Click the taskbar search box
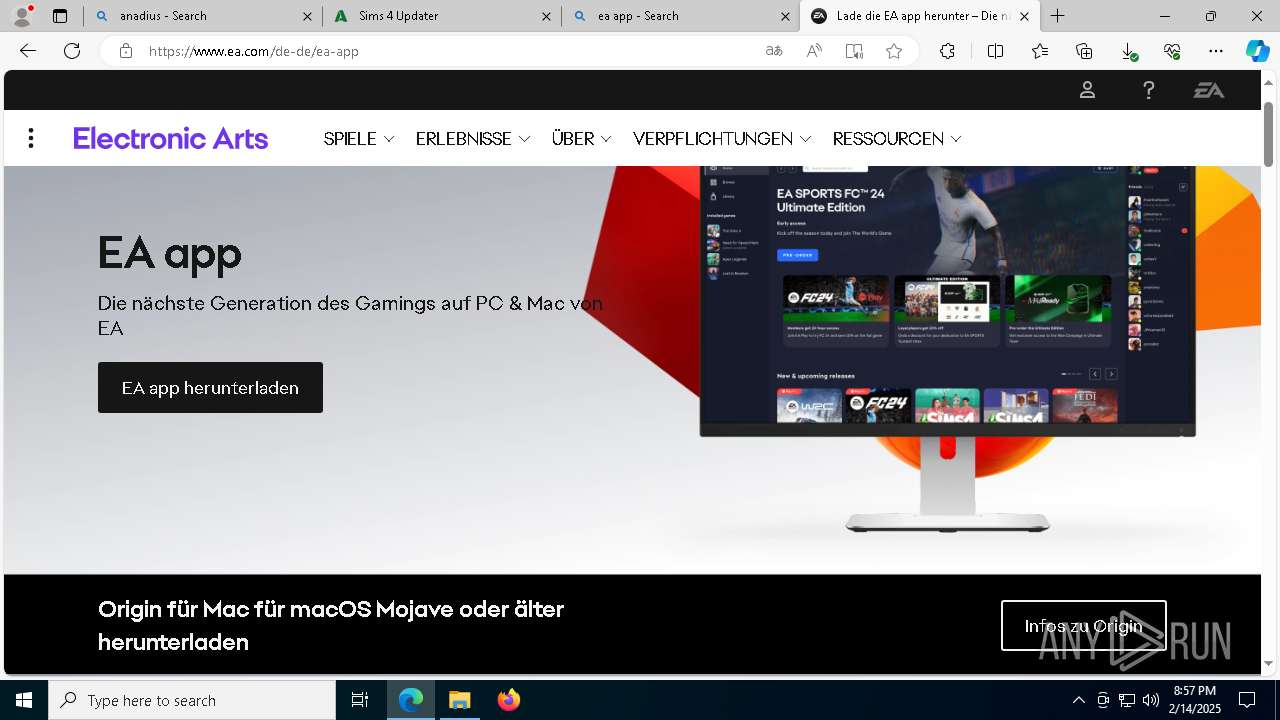The height and width of the screenshot is (720, 1280). (192, 700)
